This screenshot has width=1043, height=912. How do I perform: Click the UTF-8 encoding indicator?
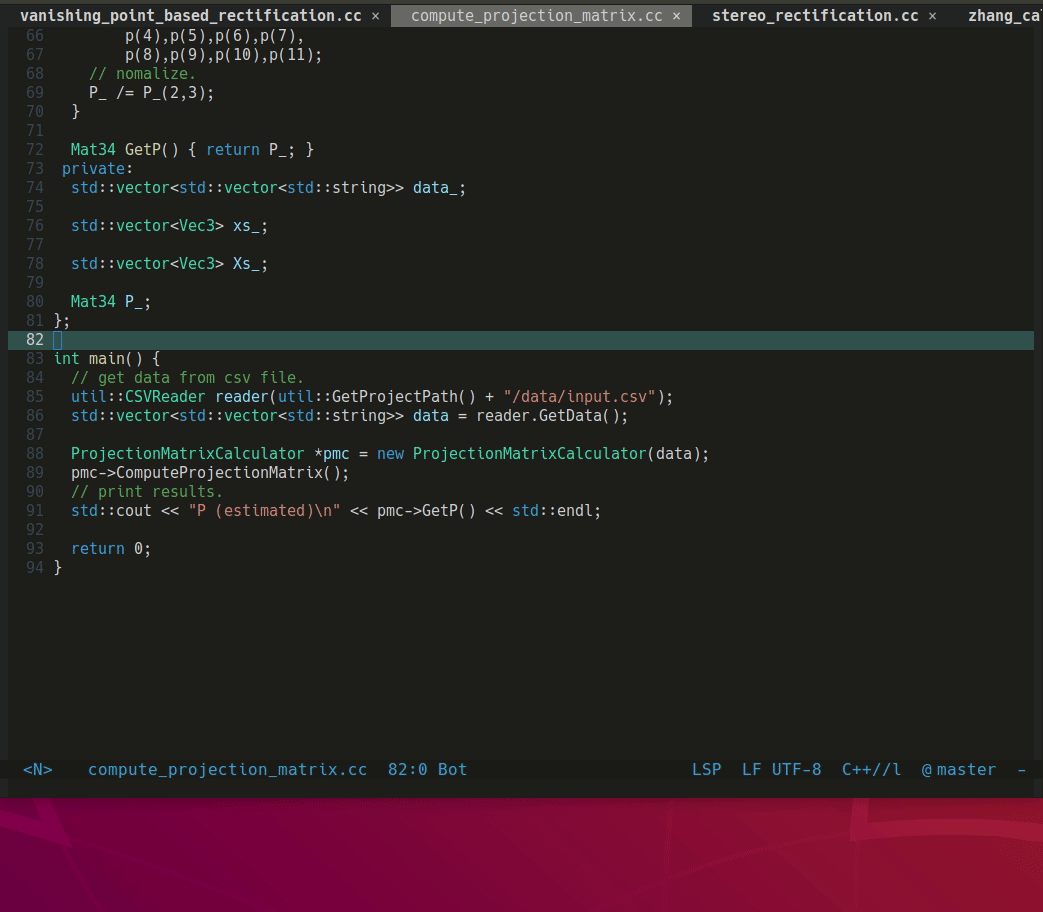[x=796, y=770]
